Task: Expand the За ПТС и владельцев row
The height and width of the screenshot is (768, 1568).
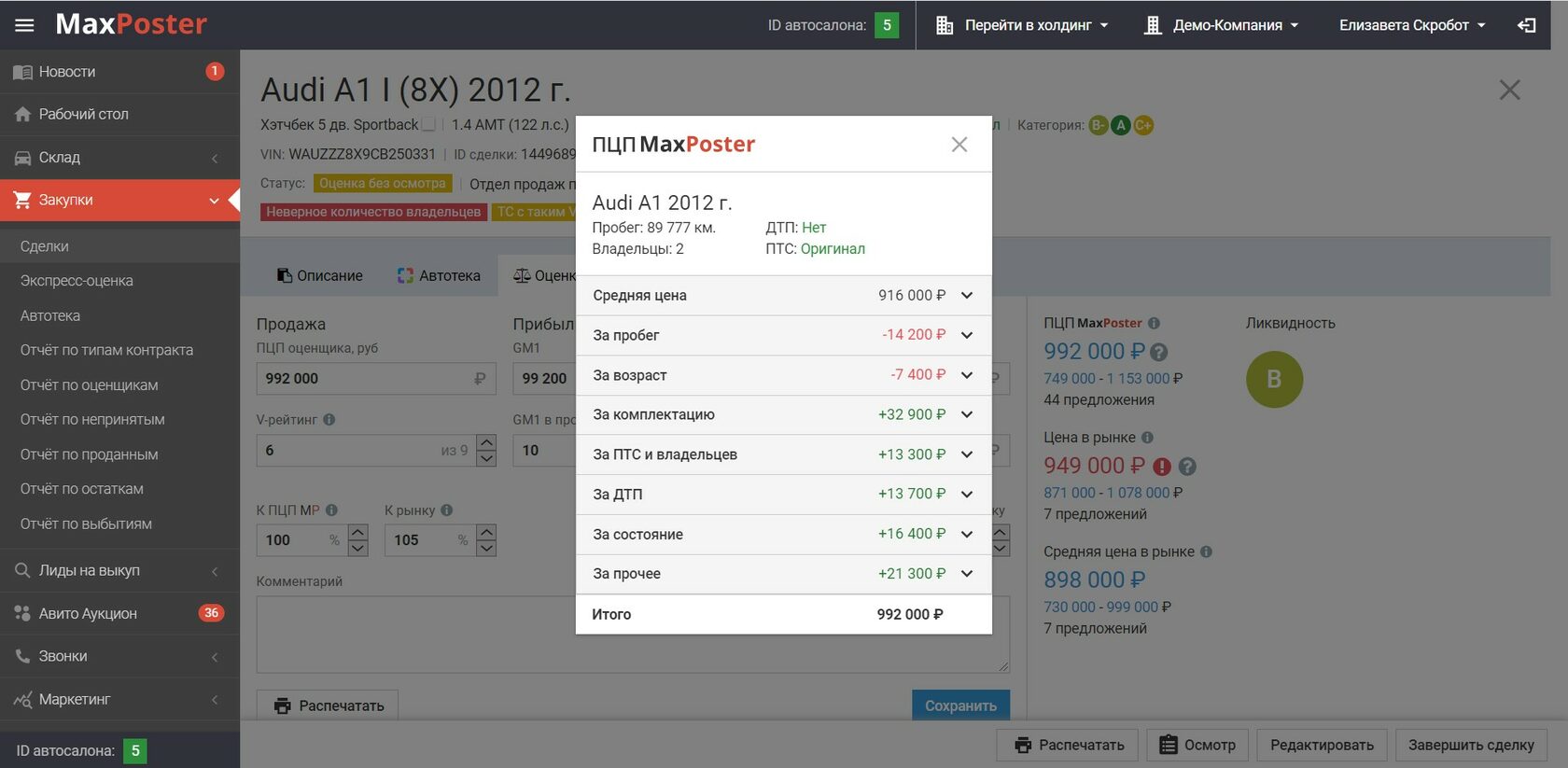Action: pos(967,454)
